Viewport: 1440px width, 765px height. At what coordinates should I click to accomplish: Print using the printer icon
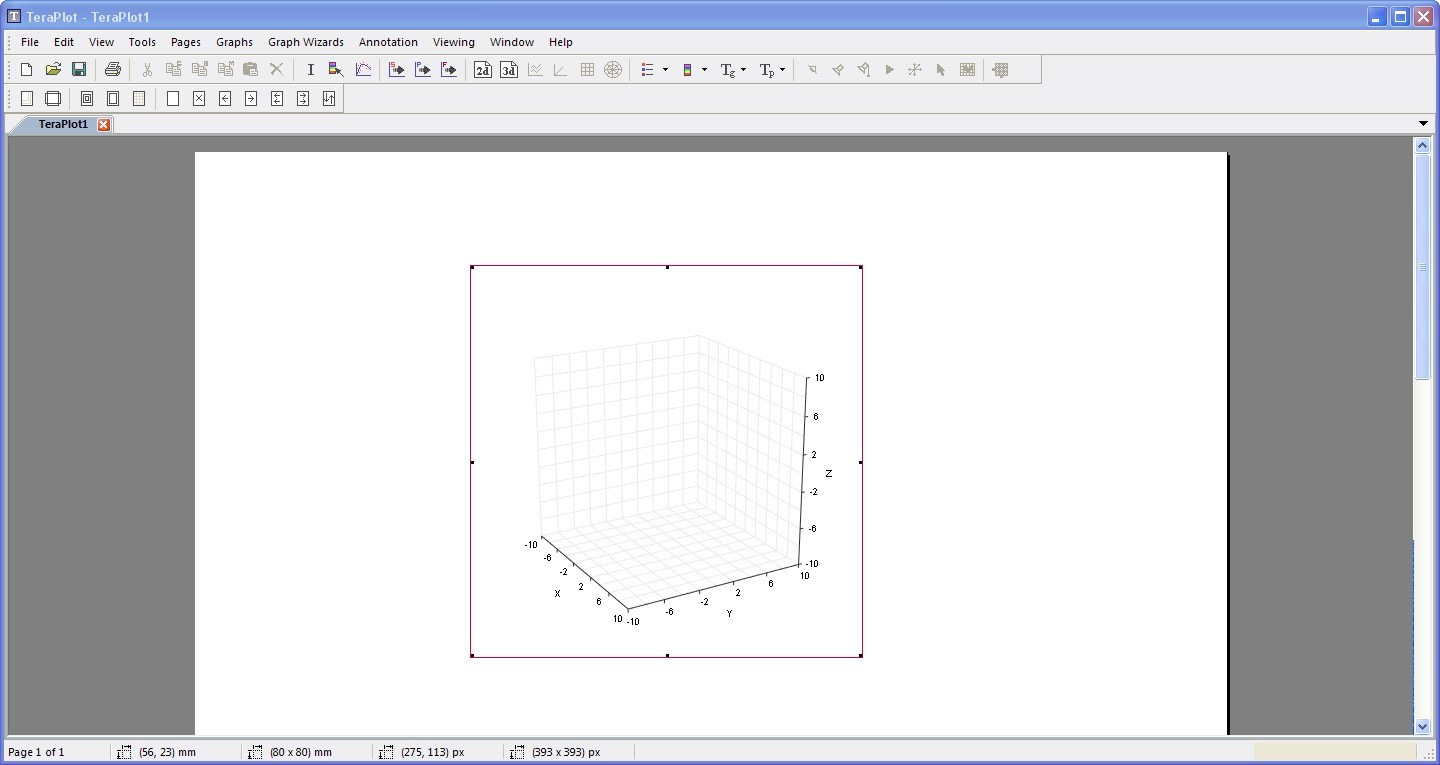pos(113,69)
